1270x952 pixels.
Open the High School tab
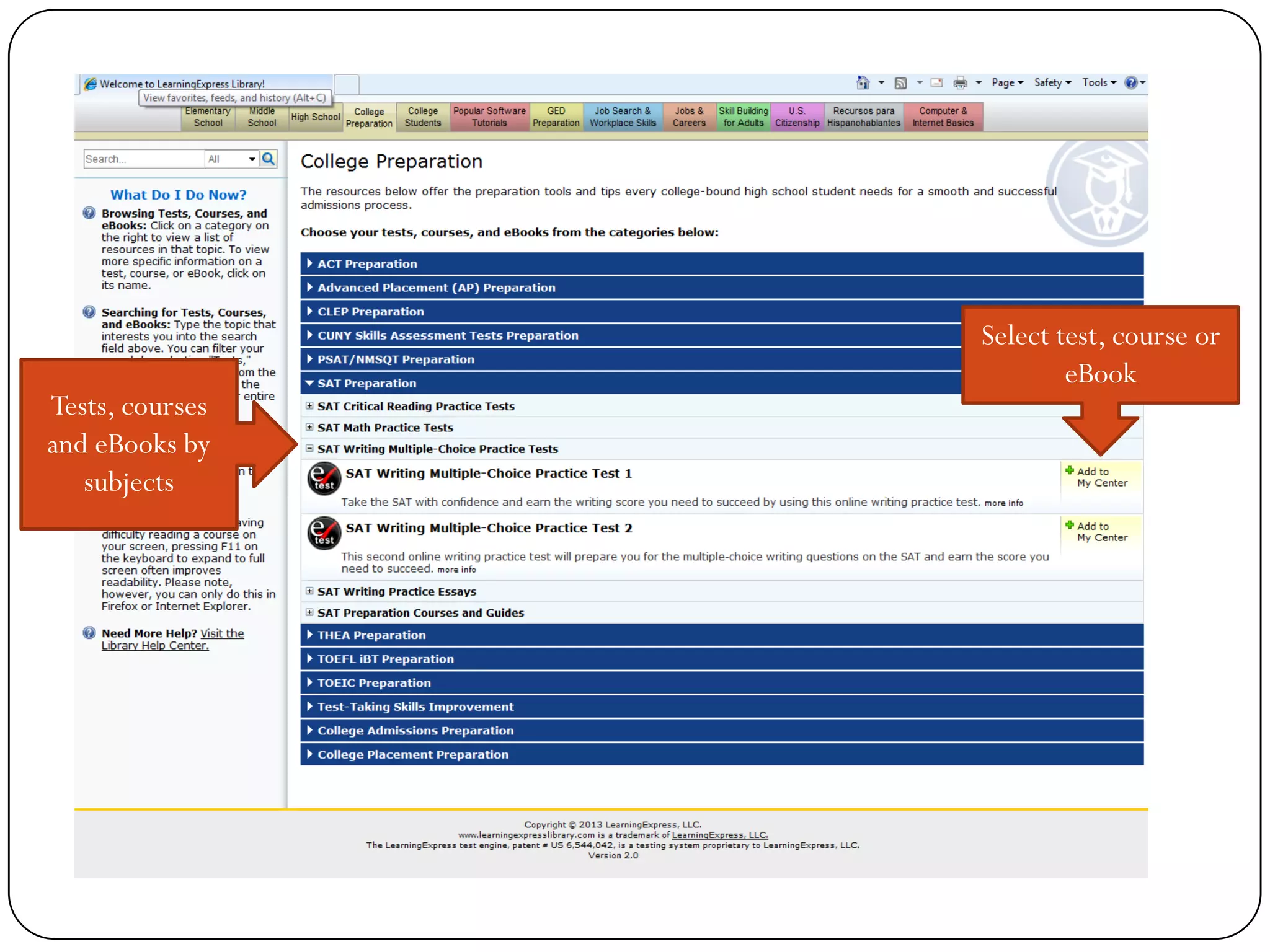pyautogui.click(x=316, y=117)
